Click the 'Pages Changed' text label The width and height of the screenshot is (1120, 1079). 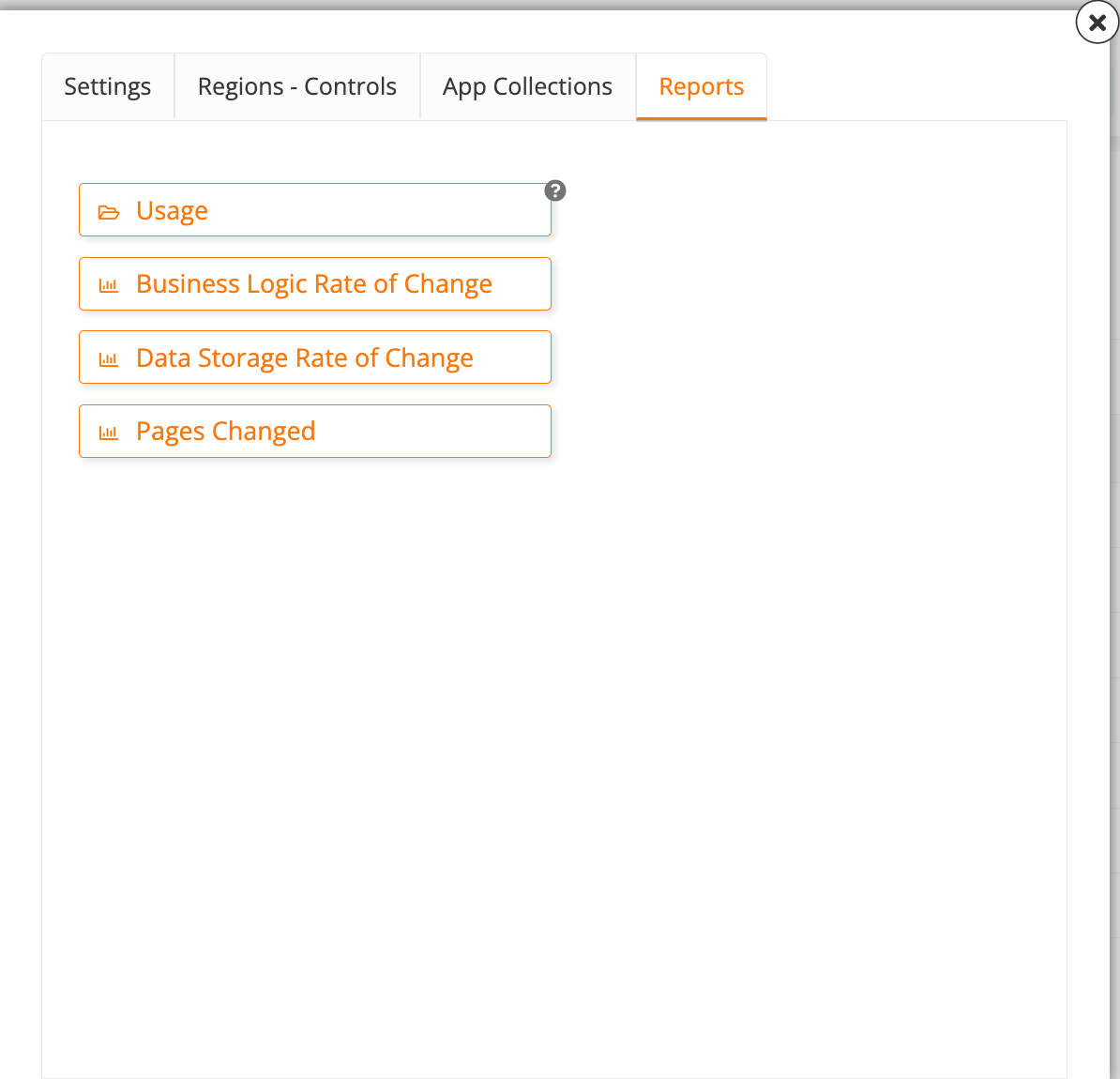(225, 432)
